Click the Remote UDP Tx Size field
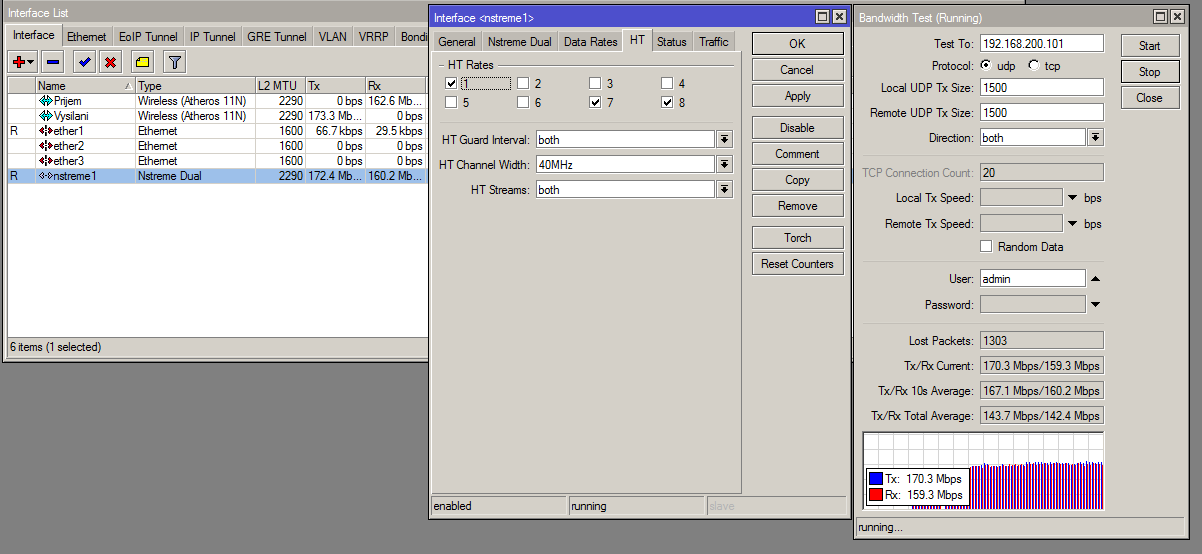This screenshot has width=1202, height=554. point(1041,113)
